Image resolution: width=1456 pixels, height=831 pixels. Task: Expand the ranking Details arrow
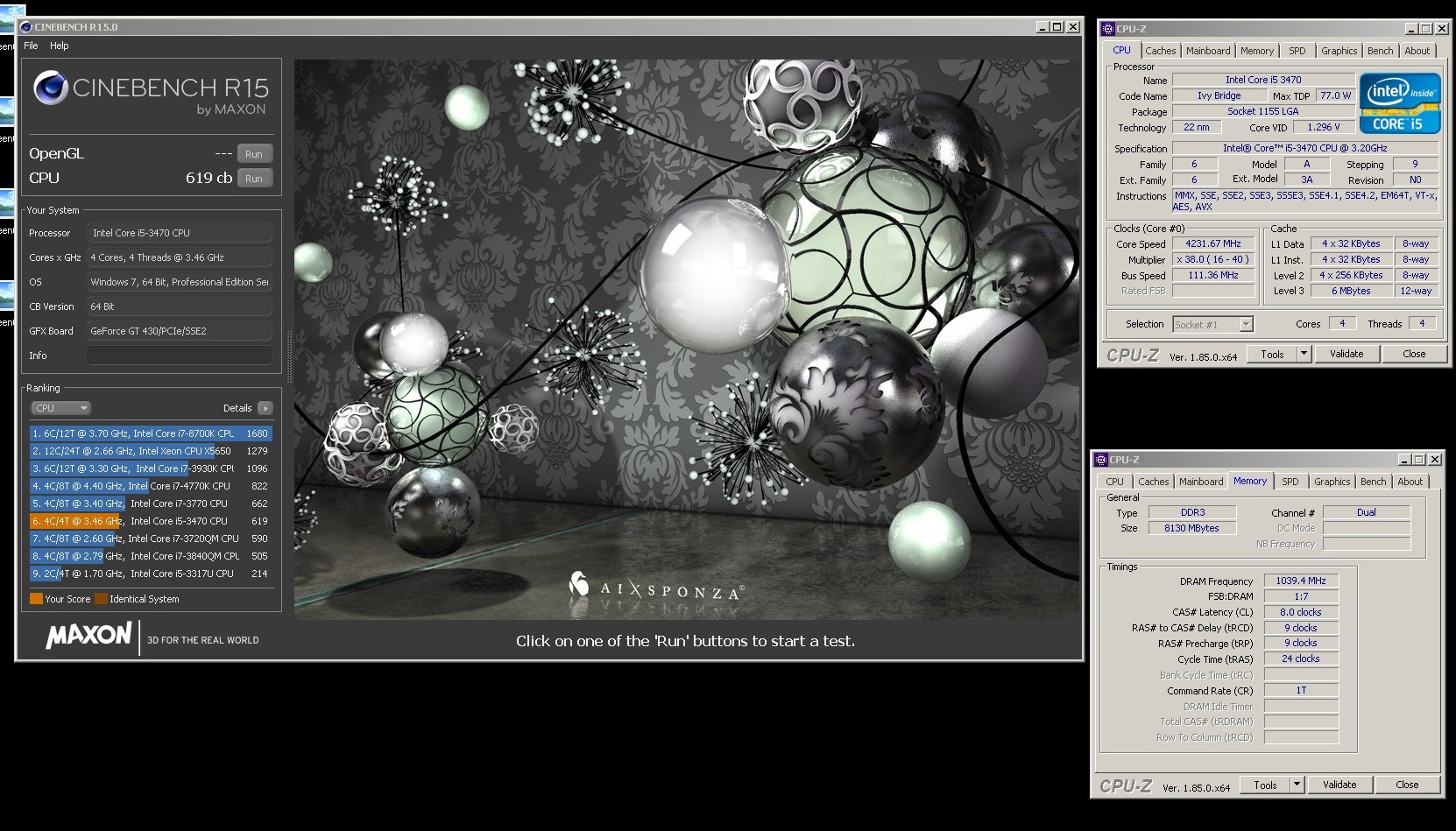click(265, 408)
